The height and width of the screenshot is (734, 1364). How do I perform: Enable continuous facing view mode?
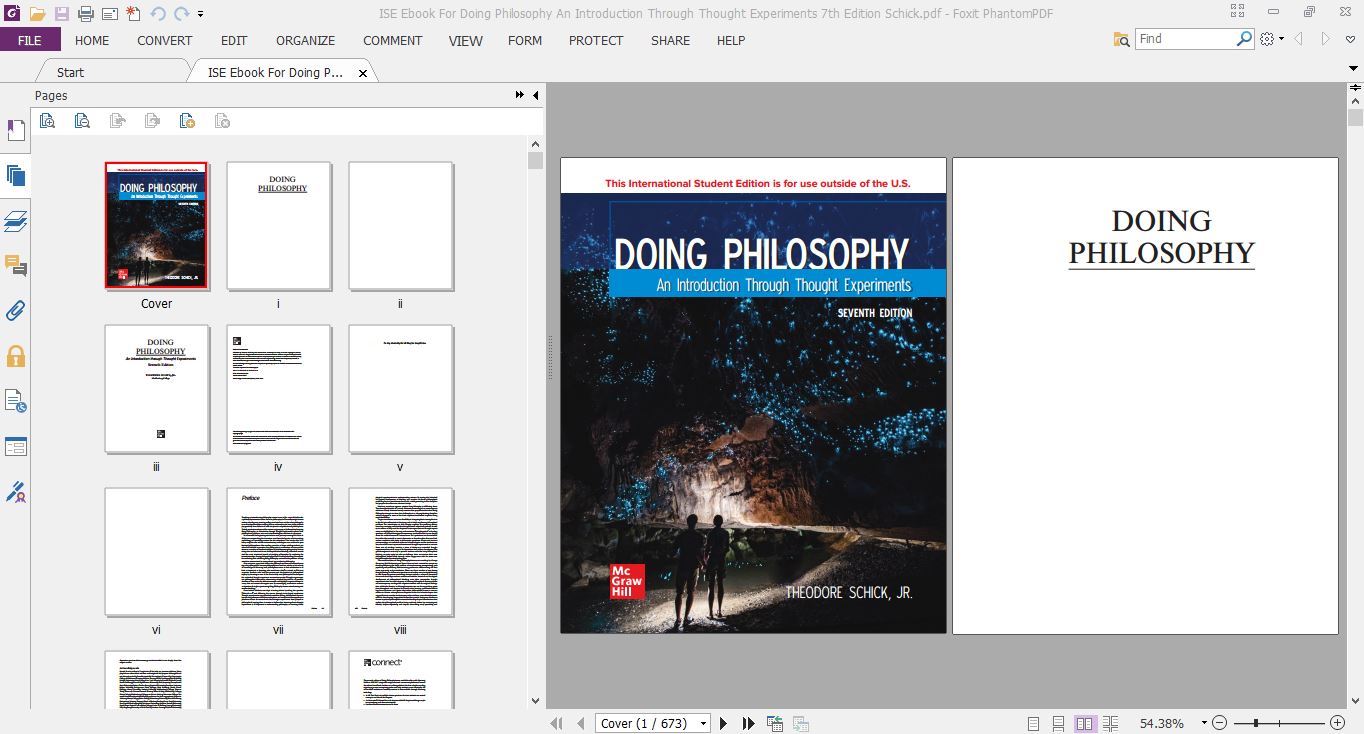coord(1111,723)
